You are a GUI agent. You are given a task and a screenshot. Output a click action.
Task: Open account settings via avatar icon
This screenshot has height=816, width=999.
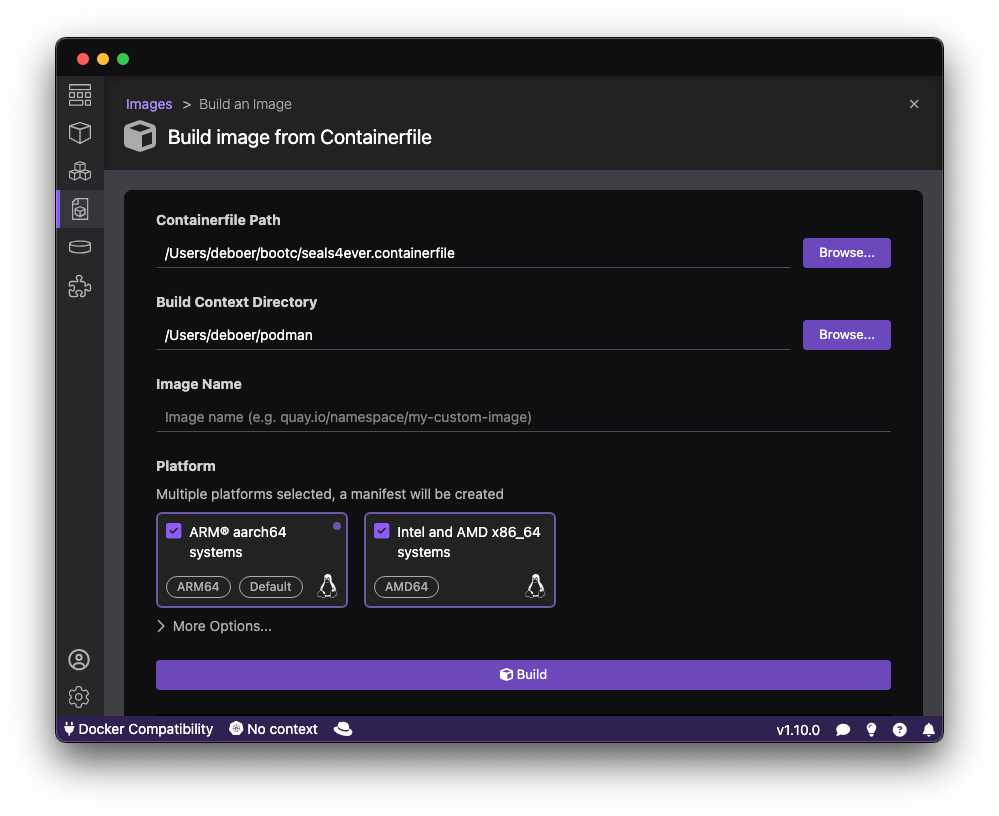[80, 659]
